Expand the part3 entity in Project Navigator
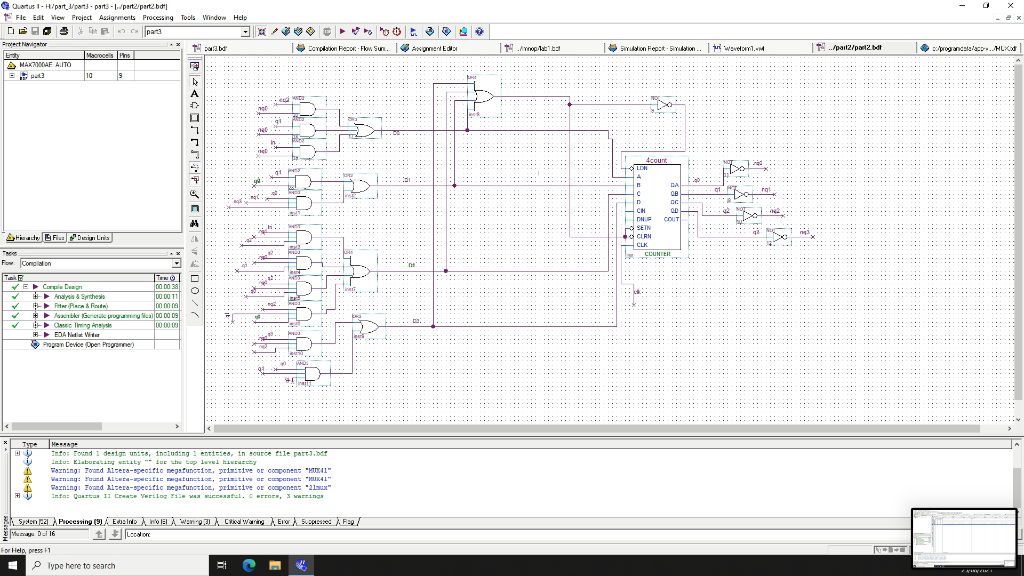Image resolution: width=1024 pixels, height=576 pixels. 12,76
